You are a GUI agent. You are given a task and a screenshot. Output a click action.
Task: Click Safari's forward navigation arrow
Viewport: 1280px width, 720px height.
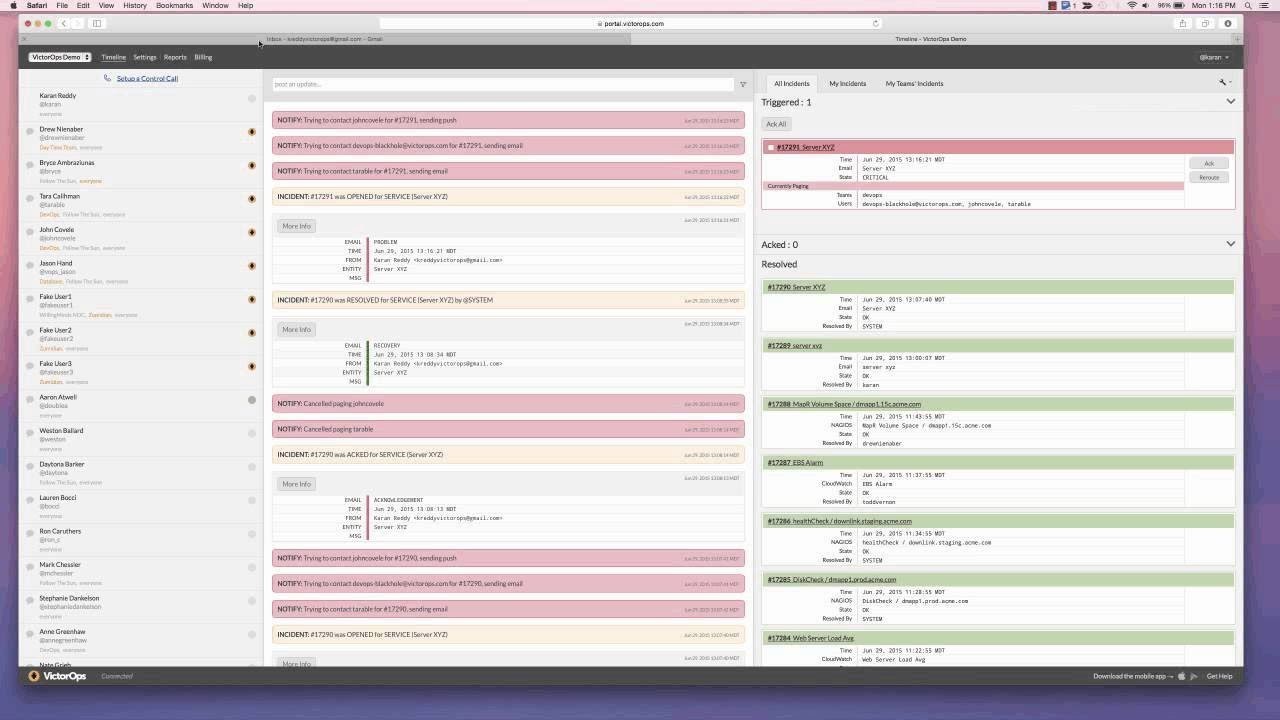[76, 23]
